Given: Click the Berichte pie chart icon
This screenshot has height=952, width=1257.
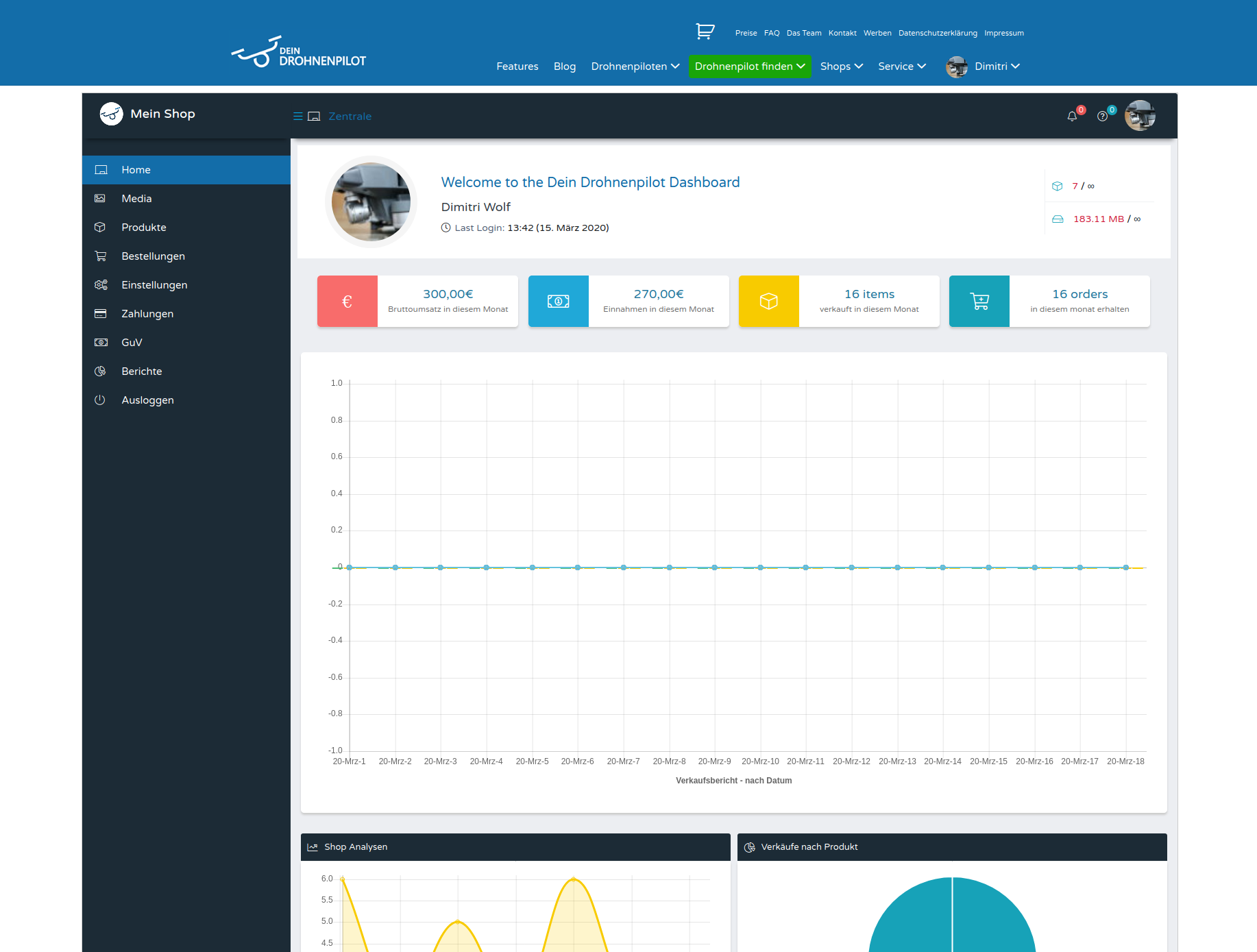Looking at the screenshot, I should tap(100, 371).
